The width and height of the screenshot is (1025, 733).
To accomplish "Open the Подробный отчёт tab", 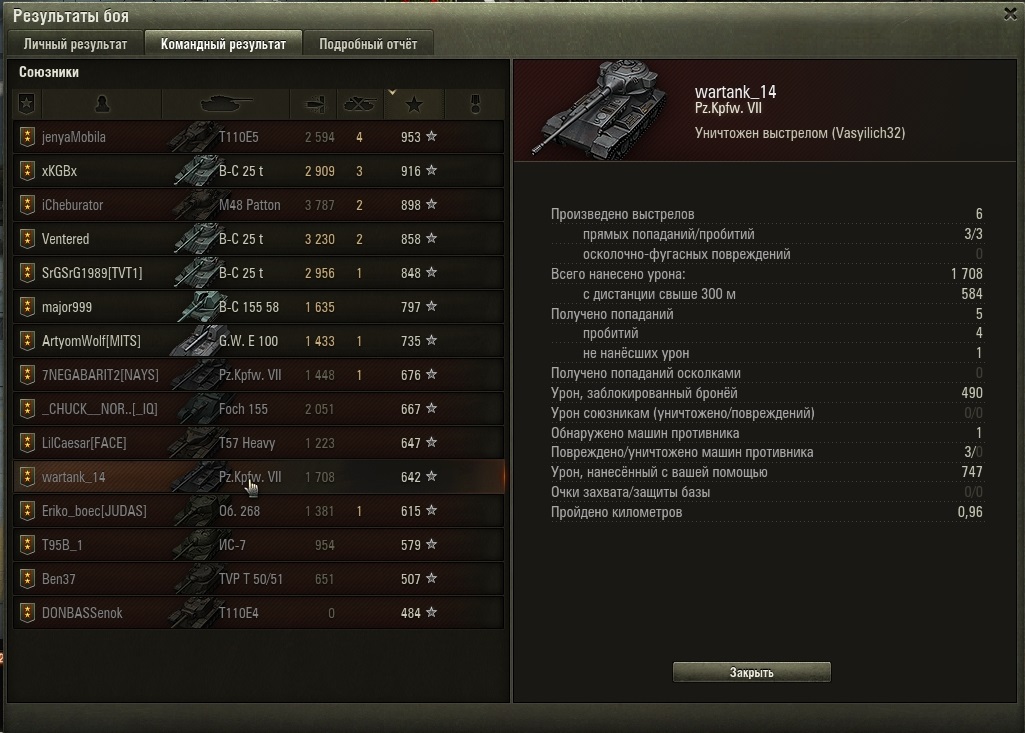I will 368,44.
